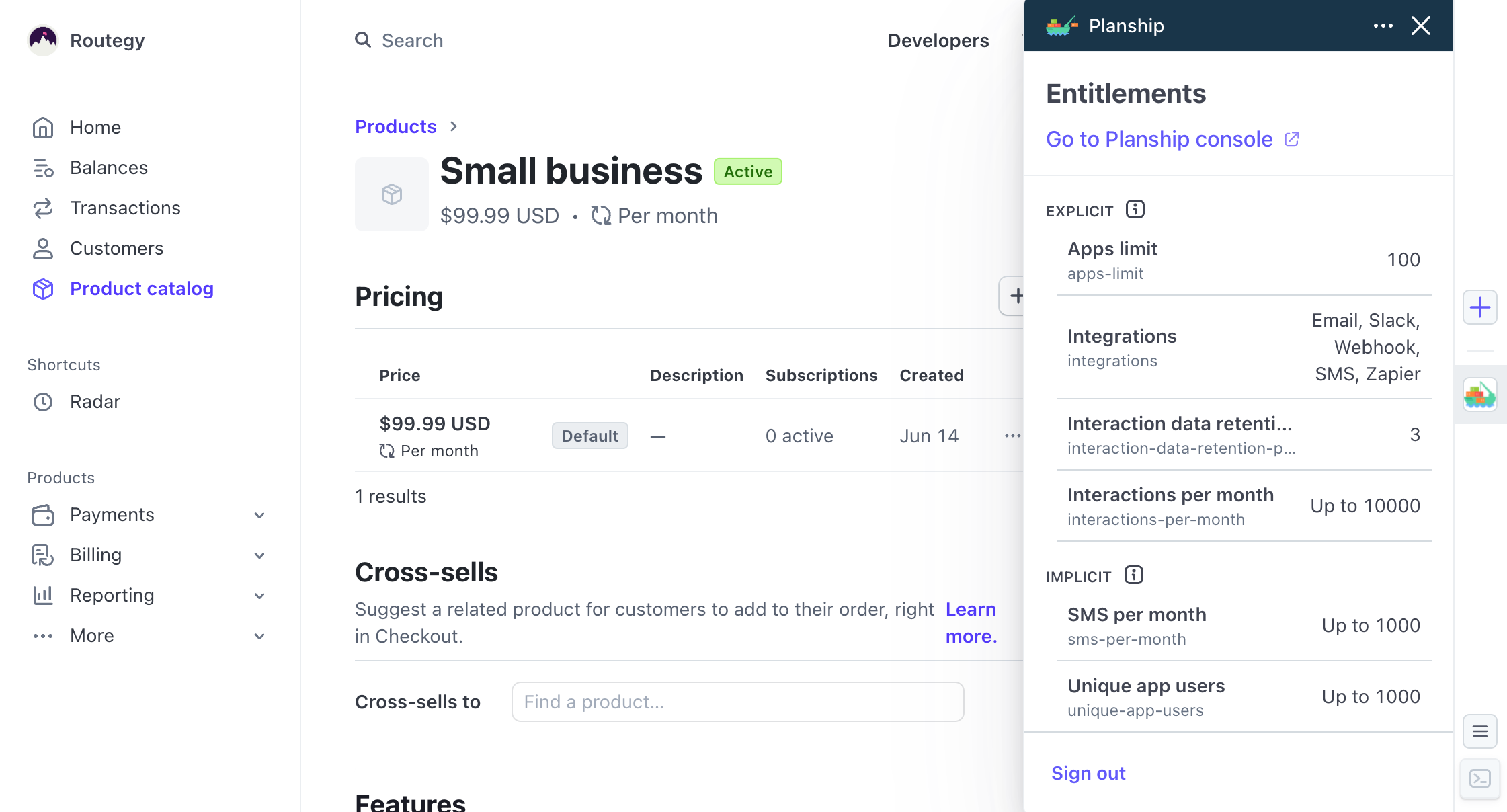Expand the Payments section chevron
Image resolution: width=1507 pixels, height=812 pixels.
pyautogui.click(x=259, y=515)
